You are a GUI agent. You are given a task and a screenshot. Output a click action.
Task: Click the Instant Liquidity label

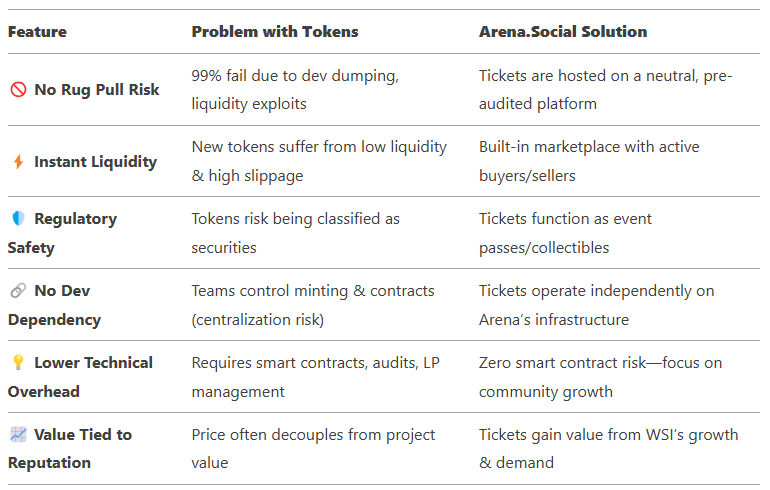tap(95, 162)
